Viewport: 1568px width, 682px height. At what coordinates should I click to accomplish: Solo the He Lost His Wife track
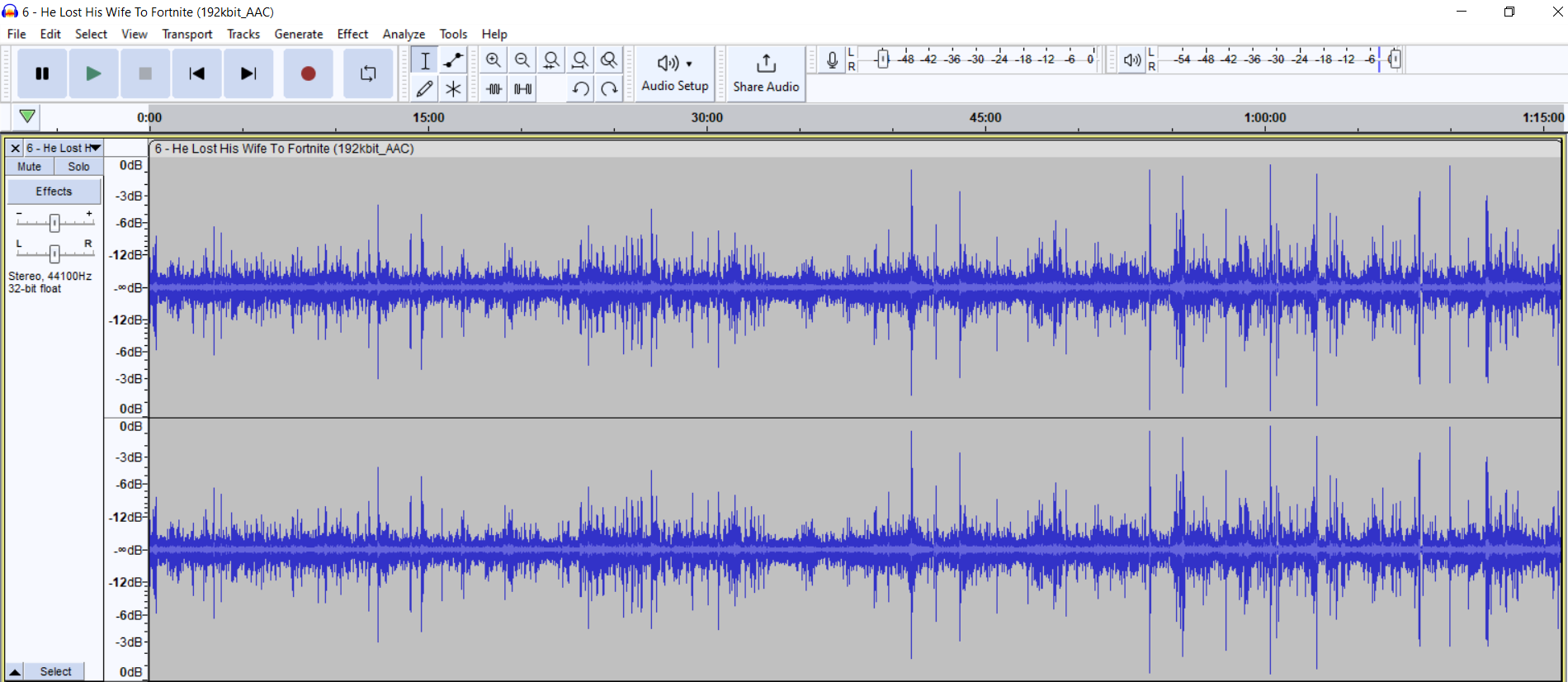(x=78, y=167)
